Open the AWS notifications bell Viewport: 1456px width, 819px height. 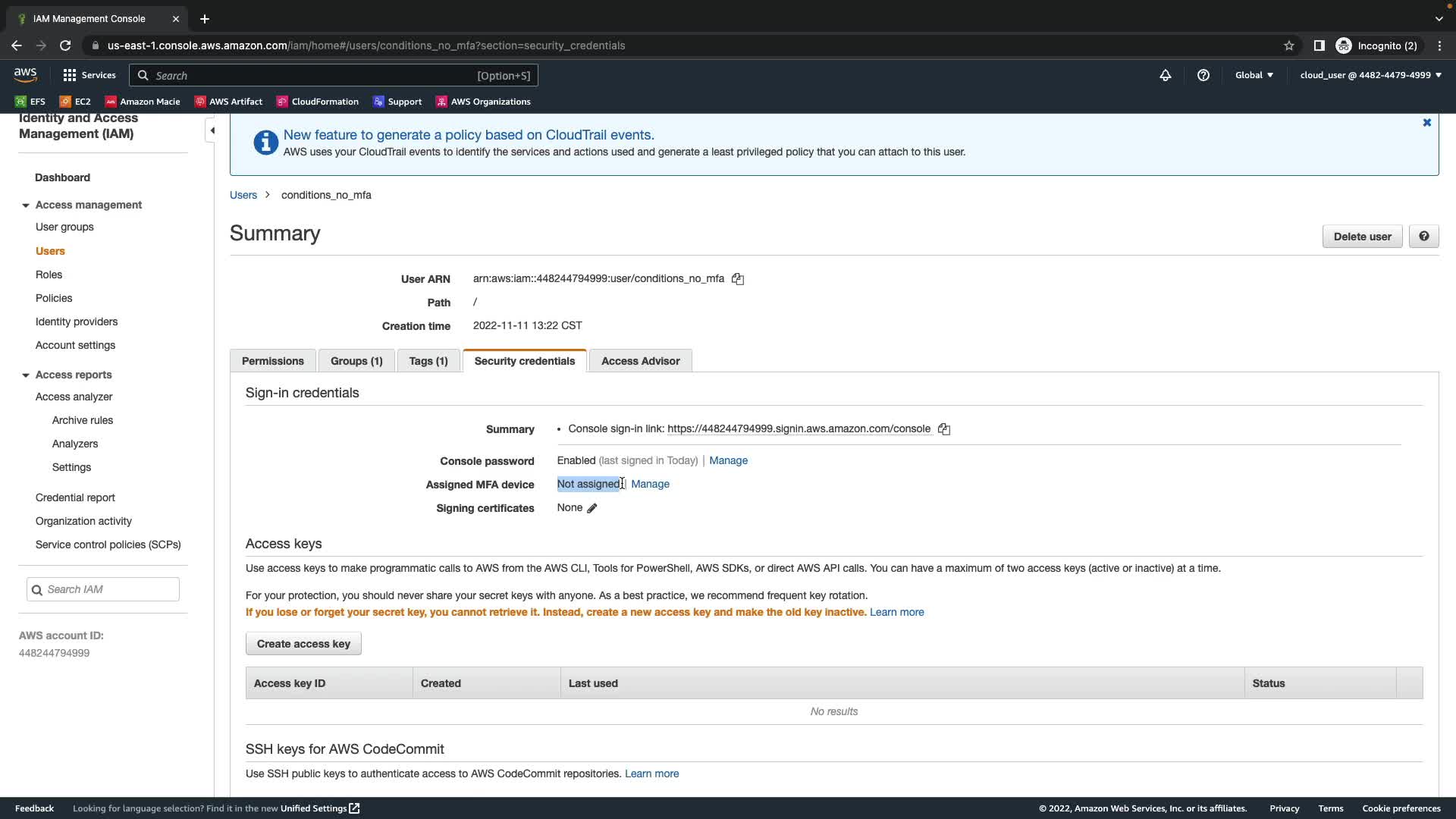coord(1166,75)
